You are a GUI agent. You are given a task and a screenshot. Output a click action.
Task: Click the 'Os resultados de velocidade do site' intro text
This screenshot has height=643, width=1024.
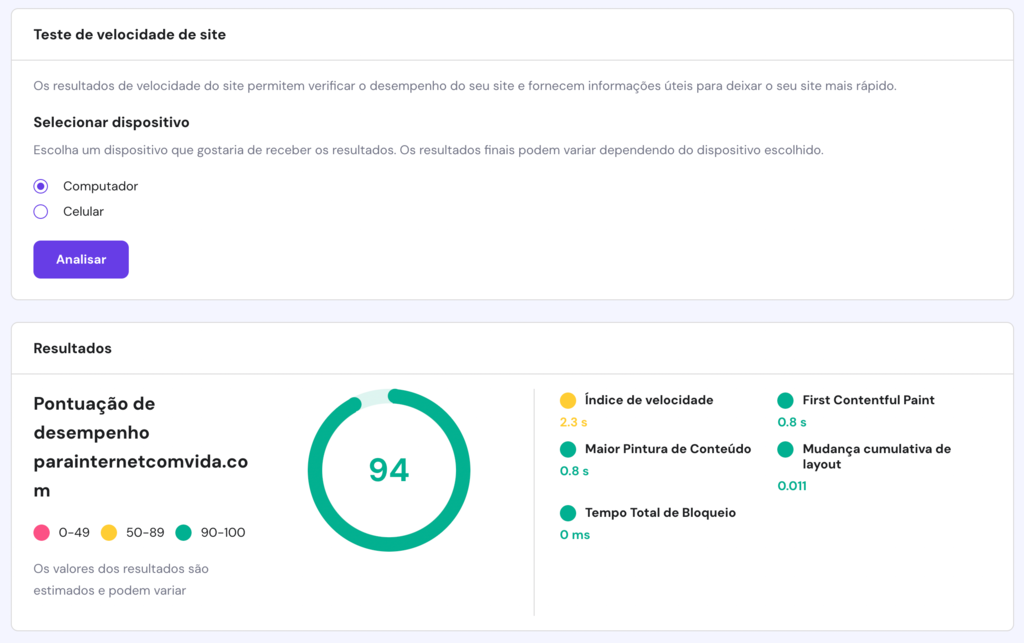[x=465, y=86]
